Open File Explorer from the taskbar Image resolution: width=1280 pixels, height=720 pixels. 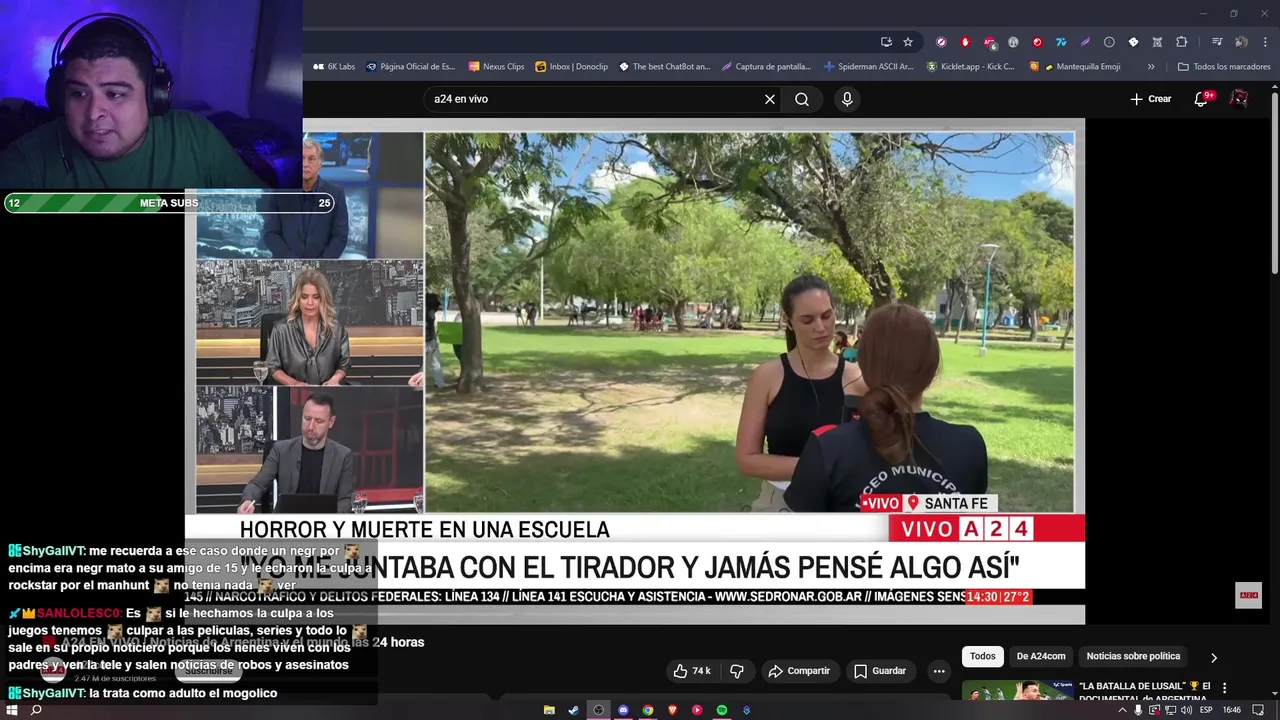[x=549, y=710]
